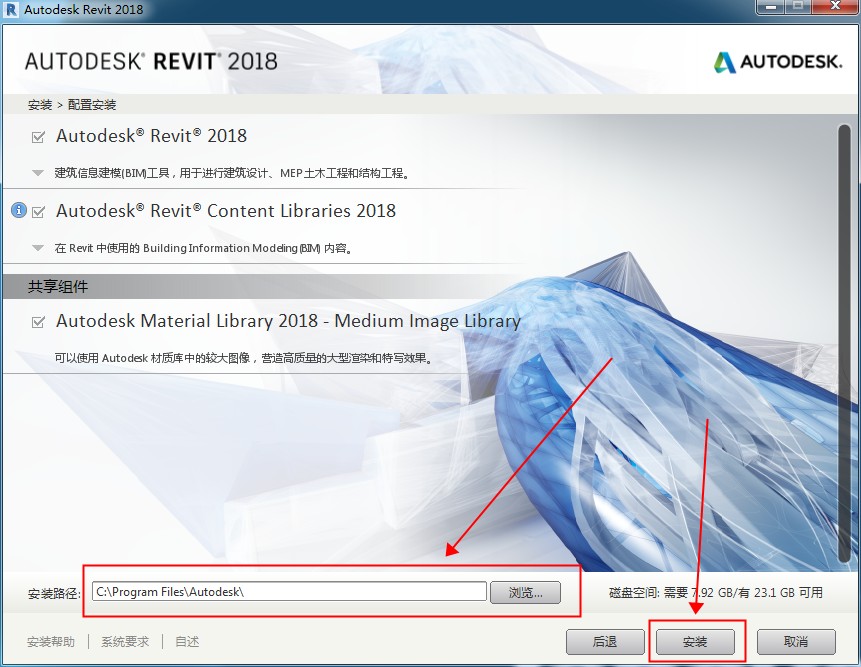Go to 安装 in the breadcrumb
The image size is (861, 667).
point(39,105)
